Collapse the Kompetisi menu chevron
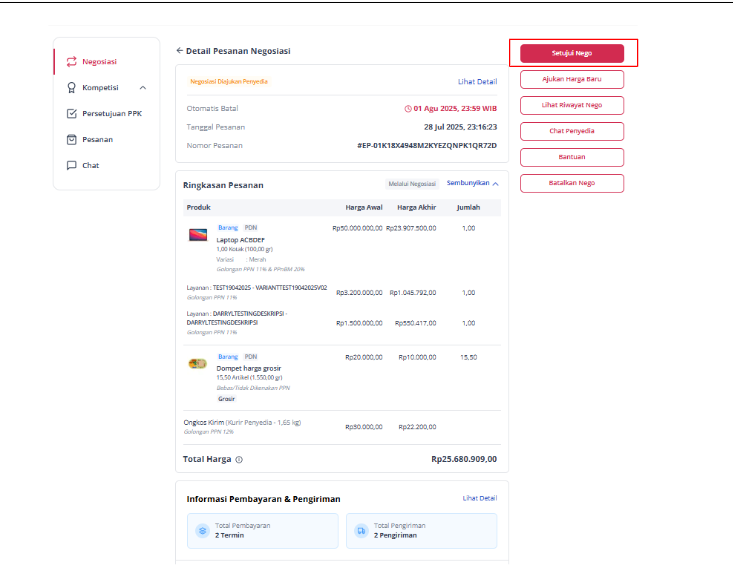733x567 pixels. [x=143, y=87]
